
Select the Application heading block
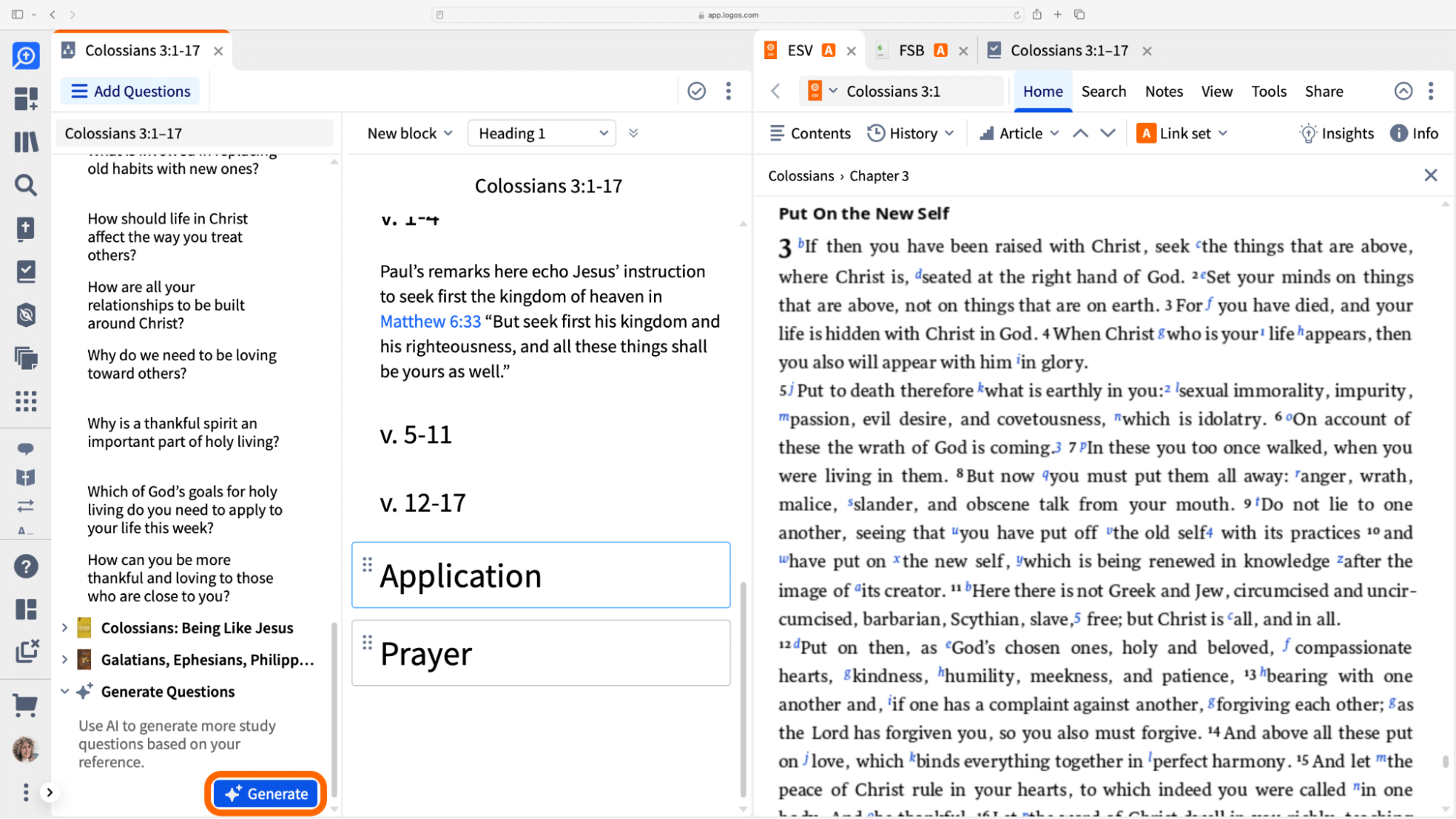click(541, 575)
